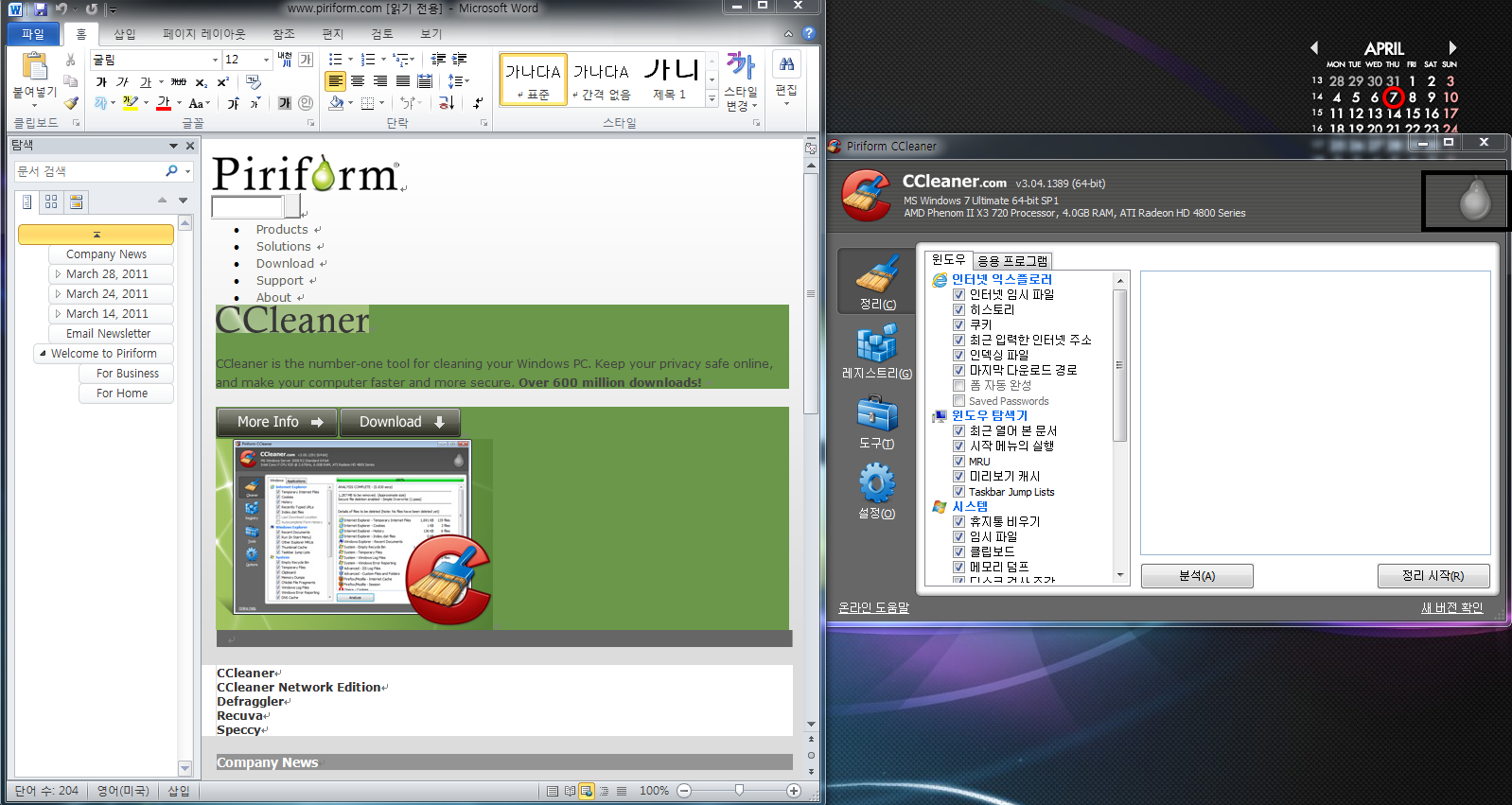The image size is (1512, 805).
Task: Browse pages thumbnail view in navigation pane
Action: coord(51,201)
